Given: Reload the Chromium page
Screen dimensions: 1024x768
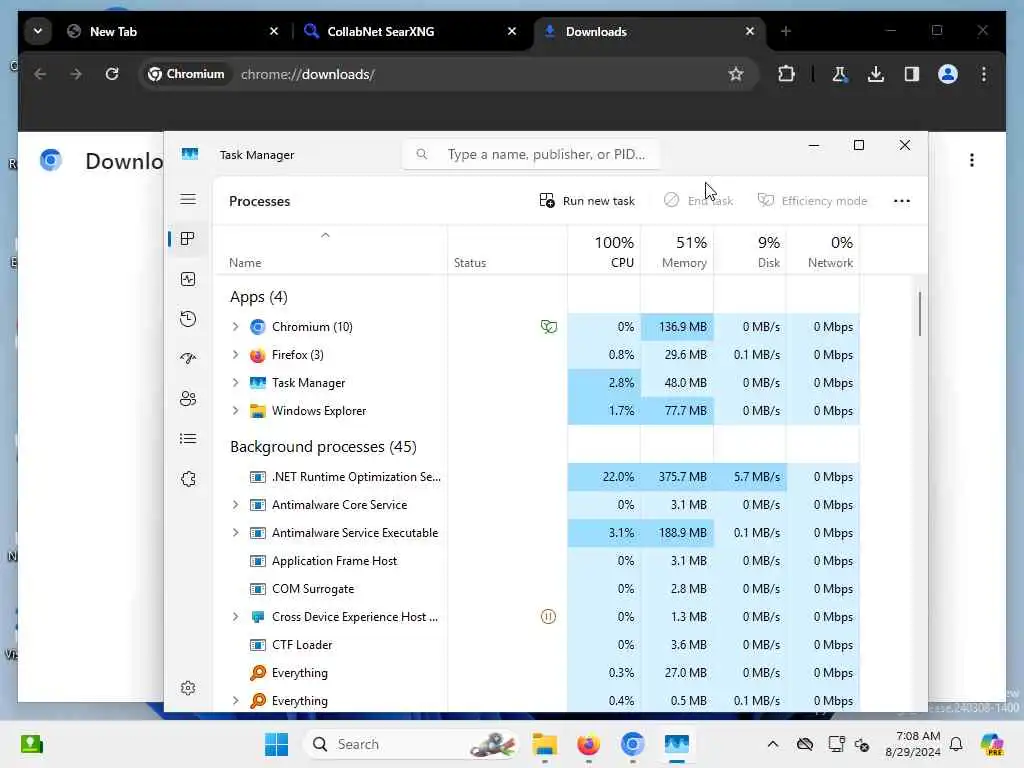Looking at the screenshot, I should pos(112,74).
